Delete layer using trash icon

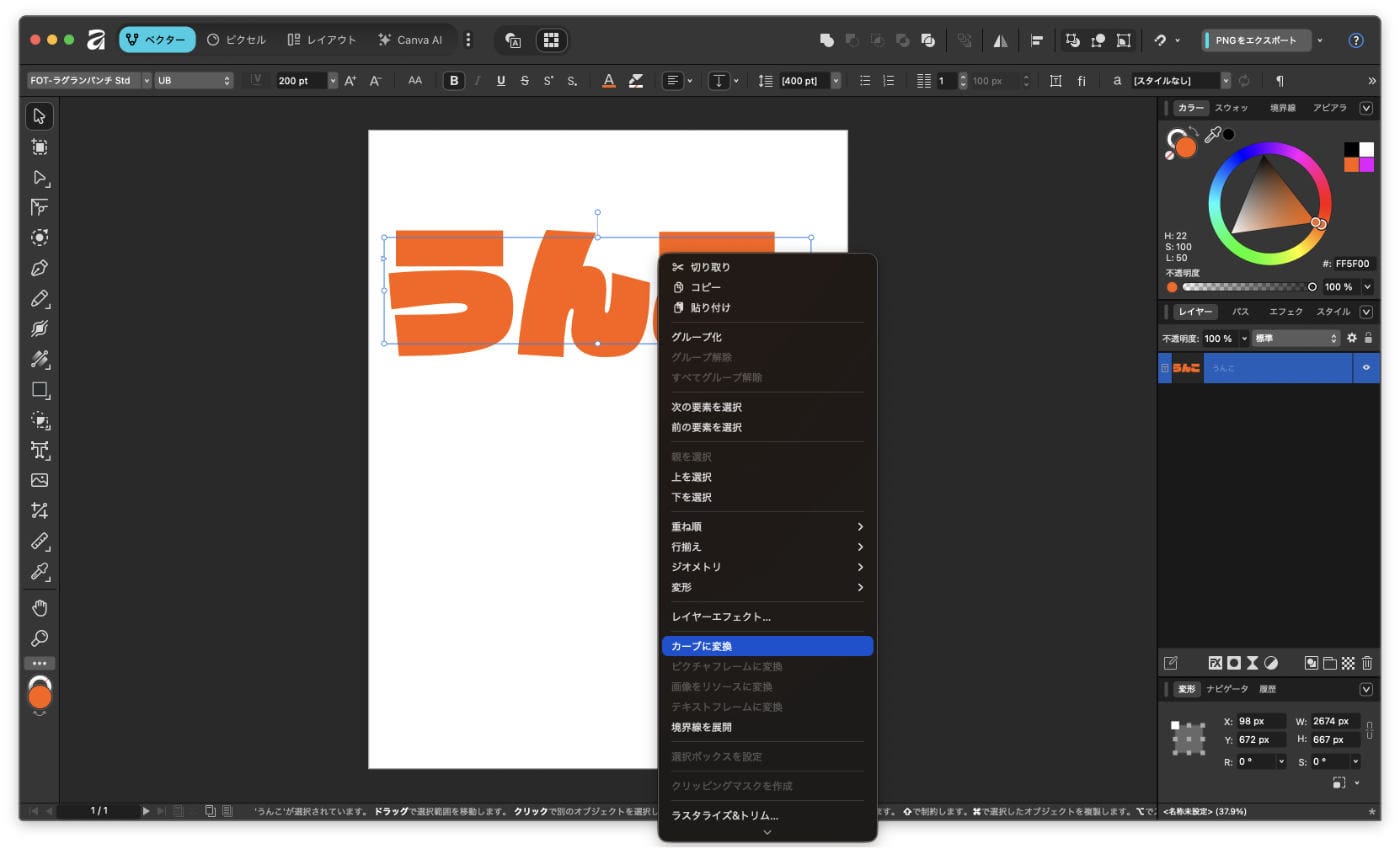(1367, 663)
